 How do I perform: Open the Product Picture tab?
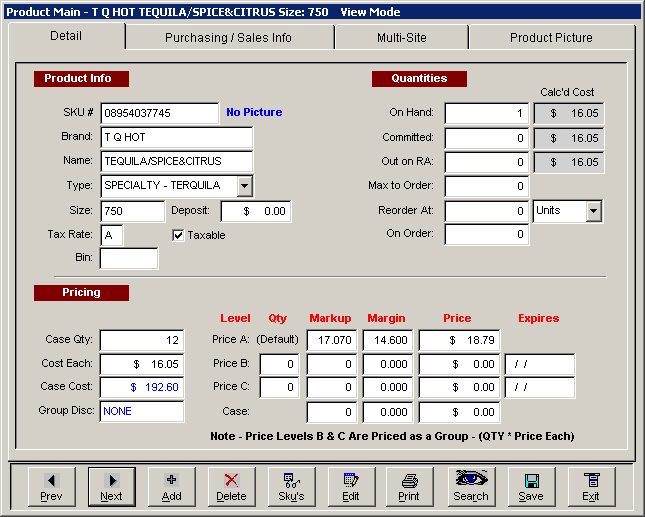coord(551,38)
